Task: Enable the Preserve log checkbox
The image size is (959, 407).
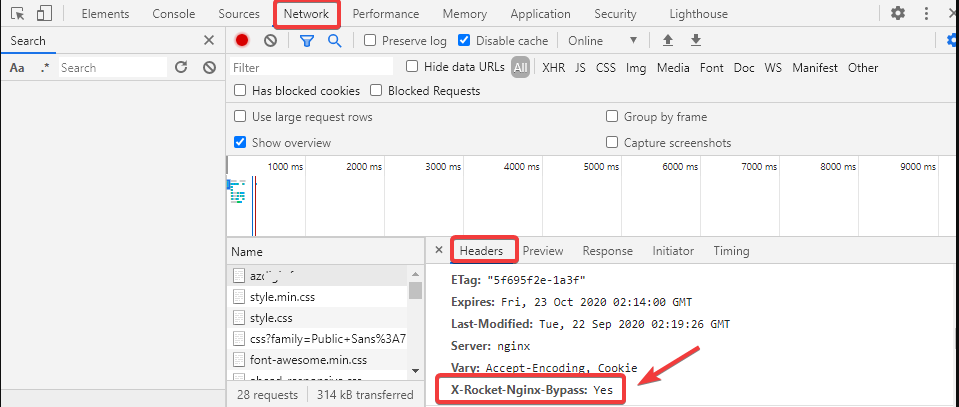Action: pyautogui.click(x=371, y=41)
